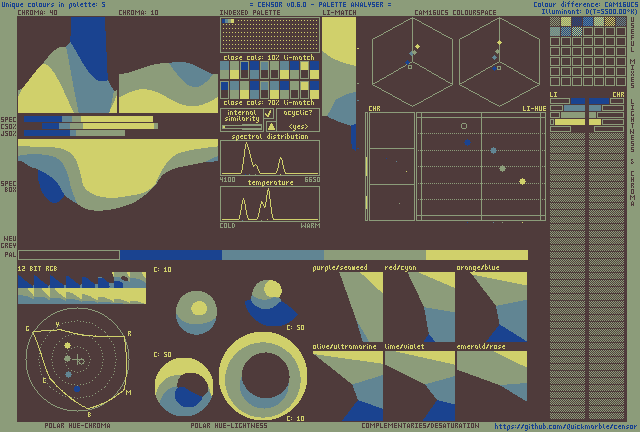Click the teal CHR chroma bar
The image size is (640, 432).
point(595,108)
